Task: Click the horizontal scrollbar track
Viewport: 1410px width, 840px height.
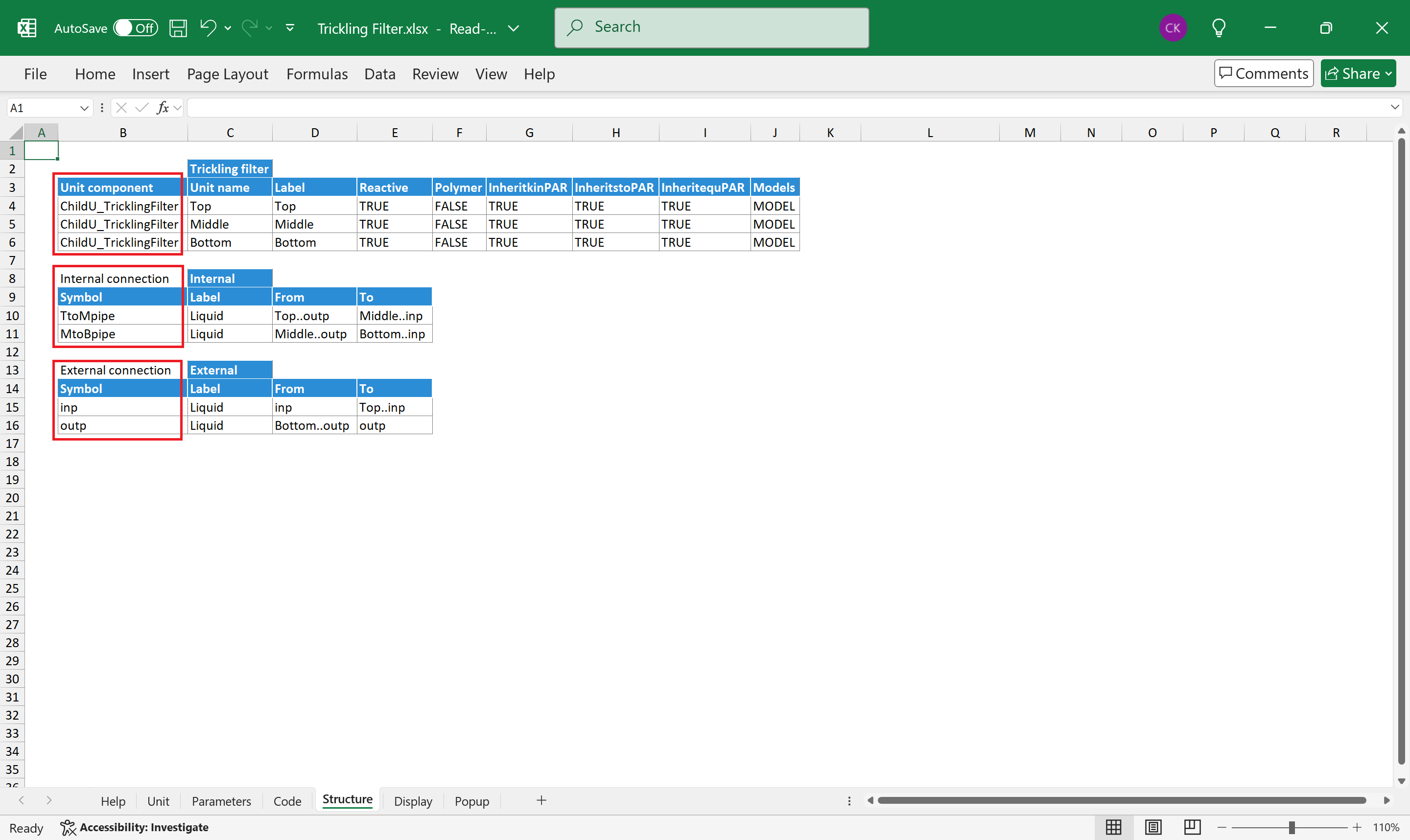Action: 1122,800
